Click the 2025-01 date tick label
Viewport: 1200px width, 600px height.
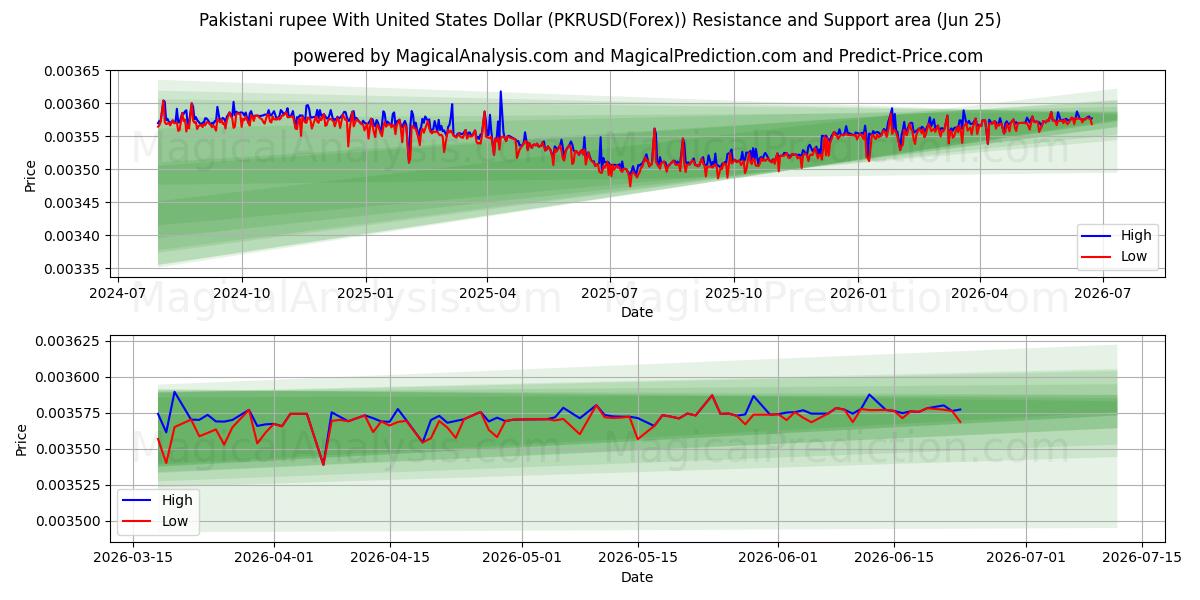pyautogui.click(x=365, y=294)
